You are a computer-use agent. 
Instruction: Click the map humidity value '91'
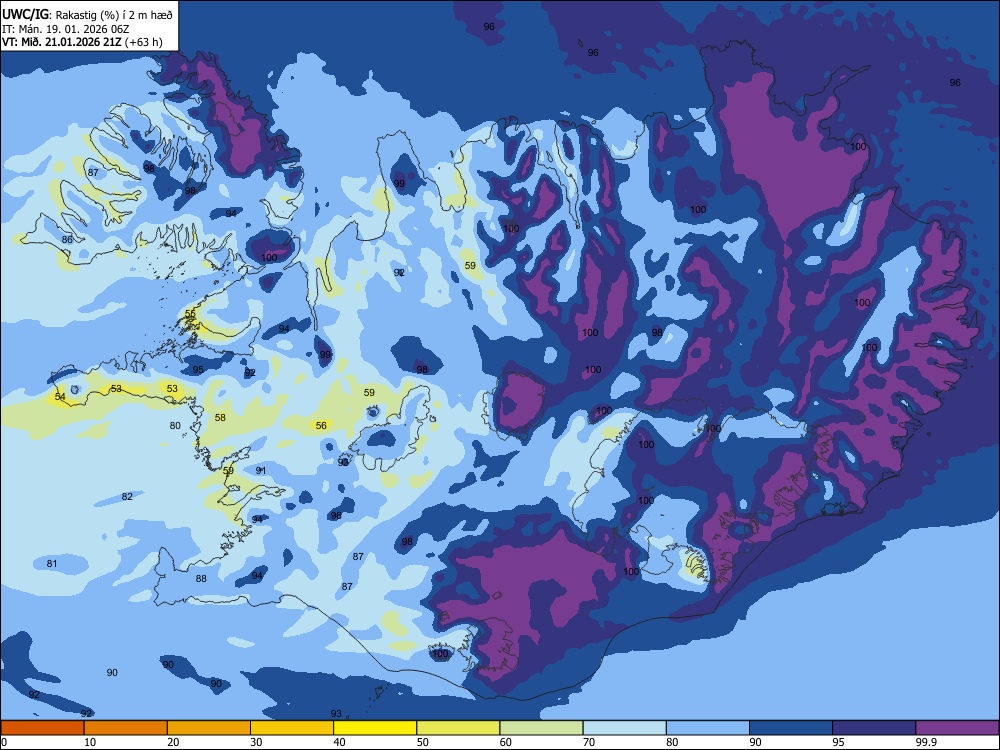tap(260, 471)
